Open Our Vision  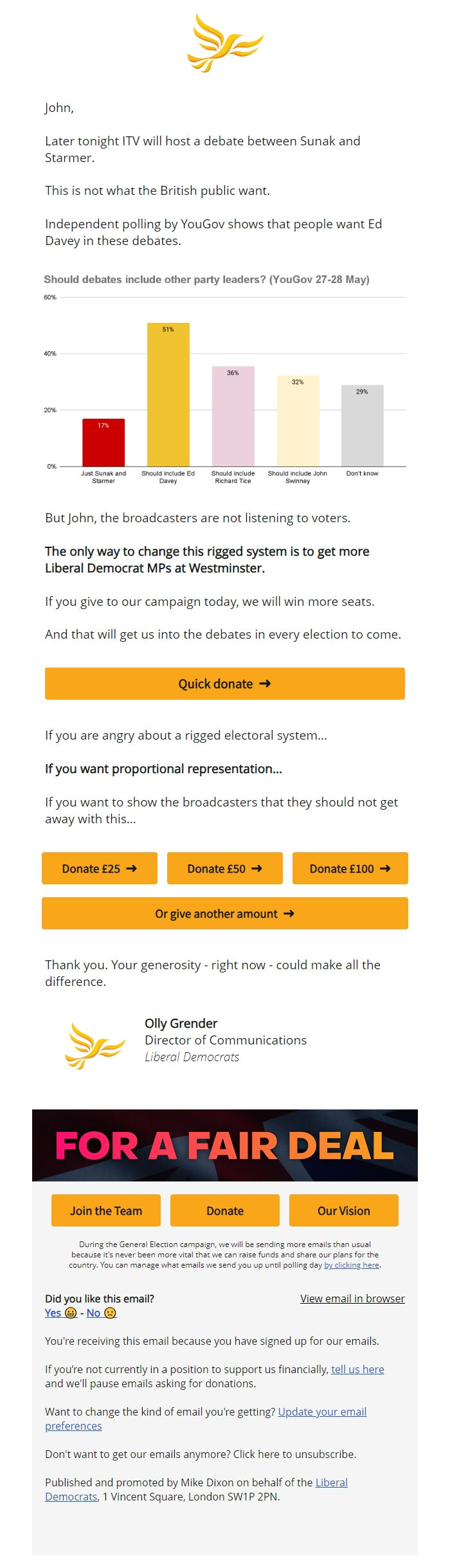point(343,1210)
